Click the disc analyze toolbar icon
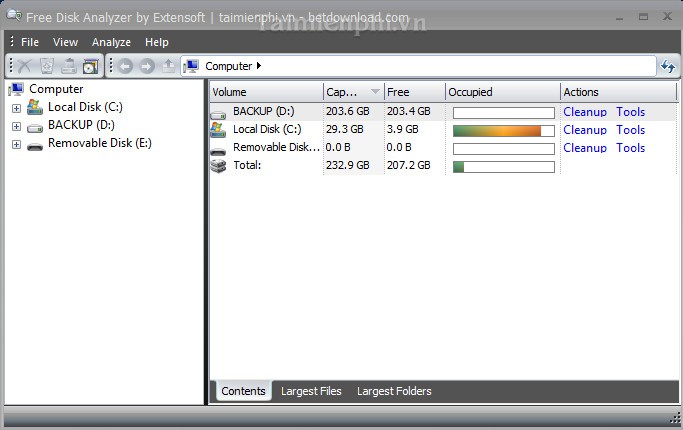Viewport: 683px width, 430px height. [91, 66]
